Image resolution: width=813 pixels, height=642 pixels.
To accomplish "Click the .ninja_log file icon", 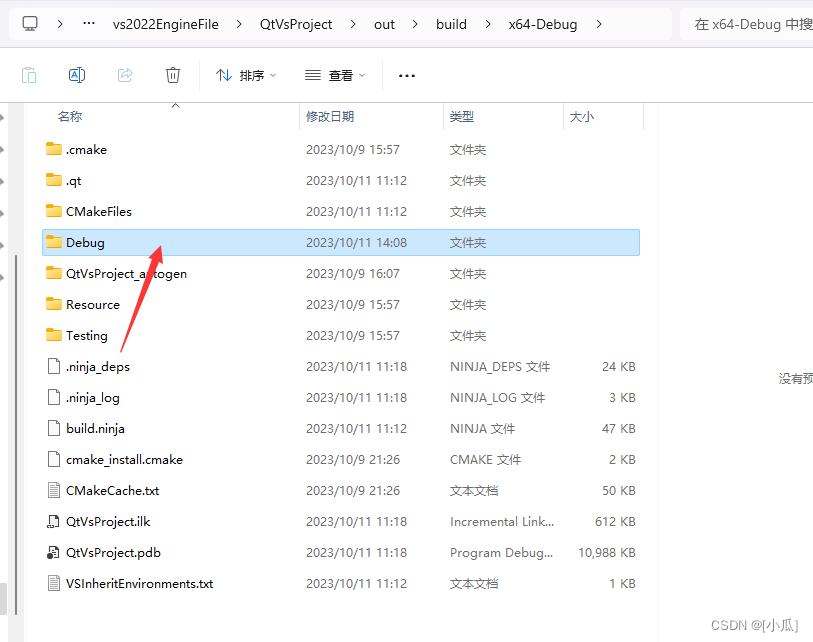I will [53, 397].
